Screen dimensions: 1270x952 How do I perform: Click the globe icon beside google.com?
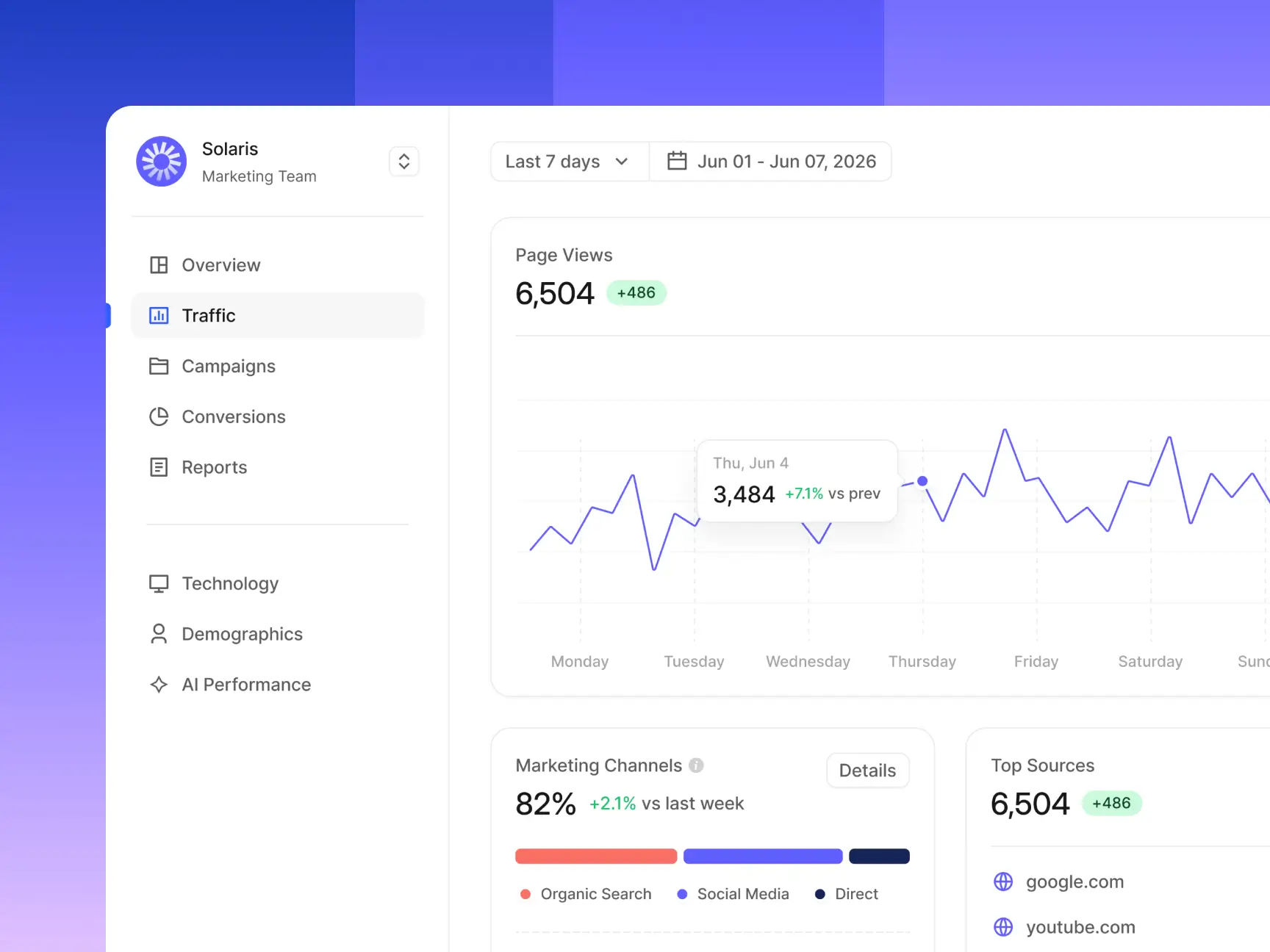[x=1003, y=881]
